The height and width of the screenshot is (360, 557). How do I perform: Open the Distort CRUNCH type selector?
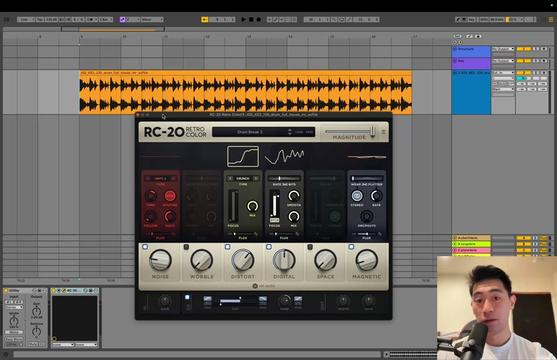243,178
